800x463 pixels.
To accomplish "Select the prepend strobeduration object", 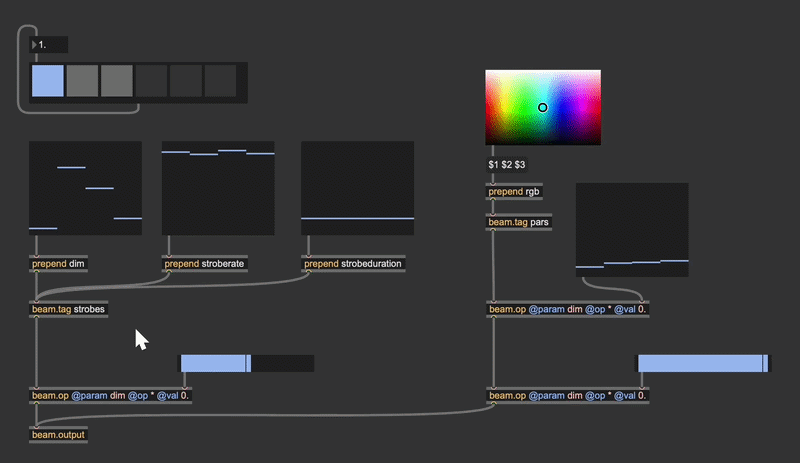I will pos(353,264).
